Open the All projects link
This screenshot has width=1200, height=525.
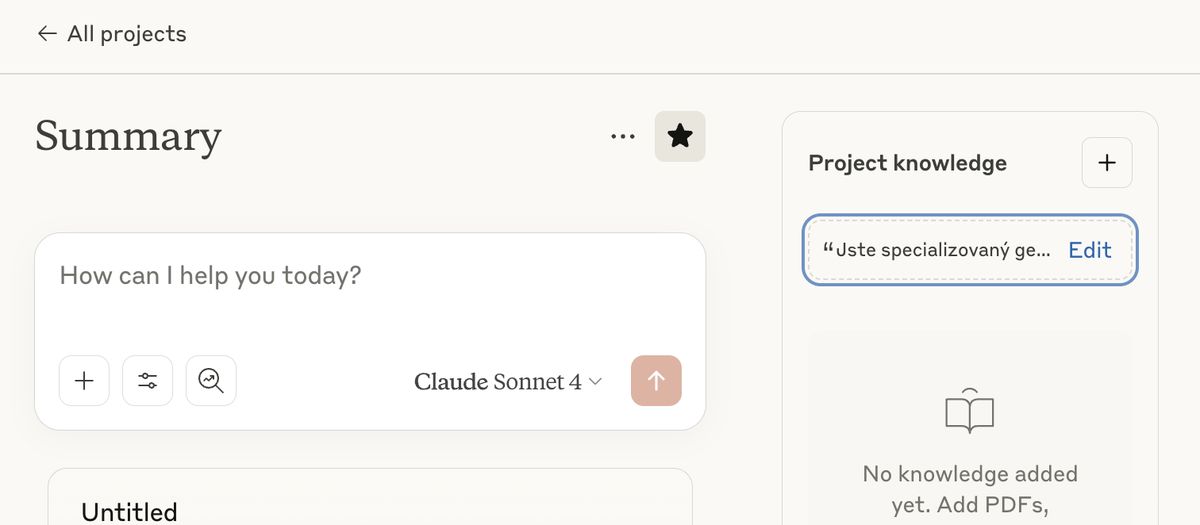point(111,34)
